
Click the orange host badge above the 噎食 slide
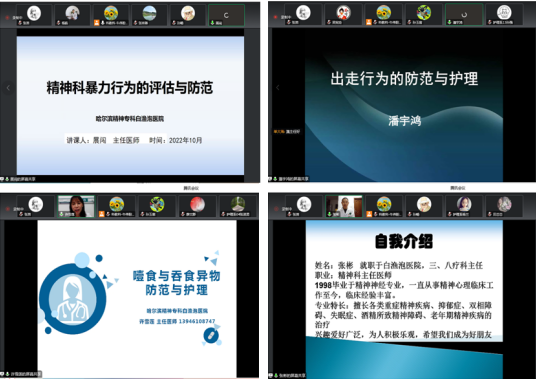pos(102,214)
